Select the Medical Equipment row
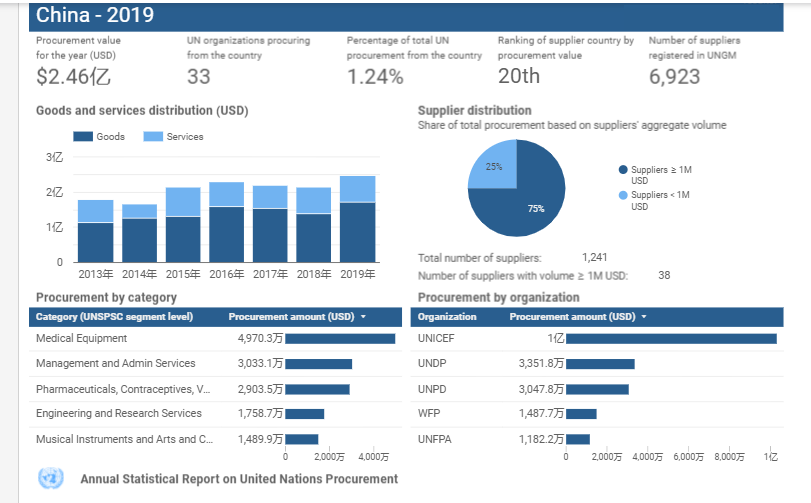811x503 pixels. tap(215, 339)
